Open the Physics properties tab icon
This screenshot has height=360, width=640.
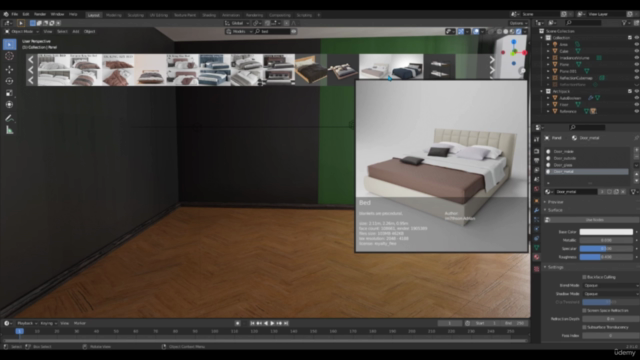coord(536,229)
